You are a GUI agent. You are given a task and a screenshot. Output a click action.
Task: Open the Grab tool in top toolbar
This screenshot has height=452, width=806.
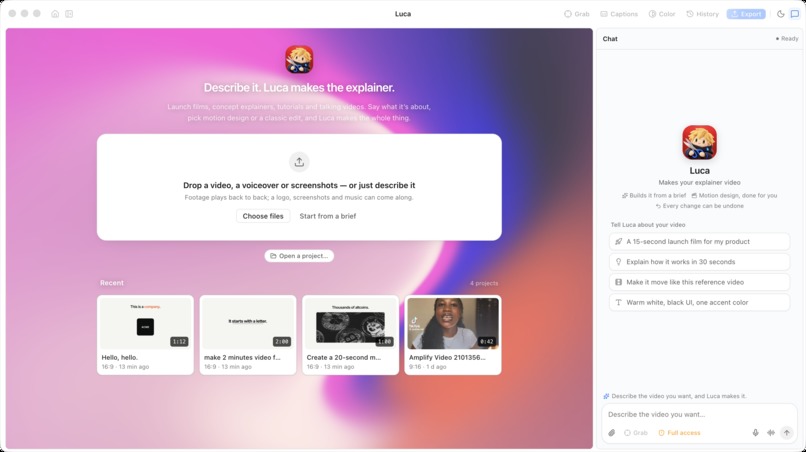tap(577, 14)
